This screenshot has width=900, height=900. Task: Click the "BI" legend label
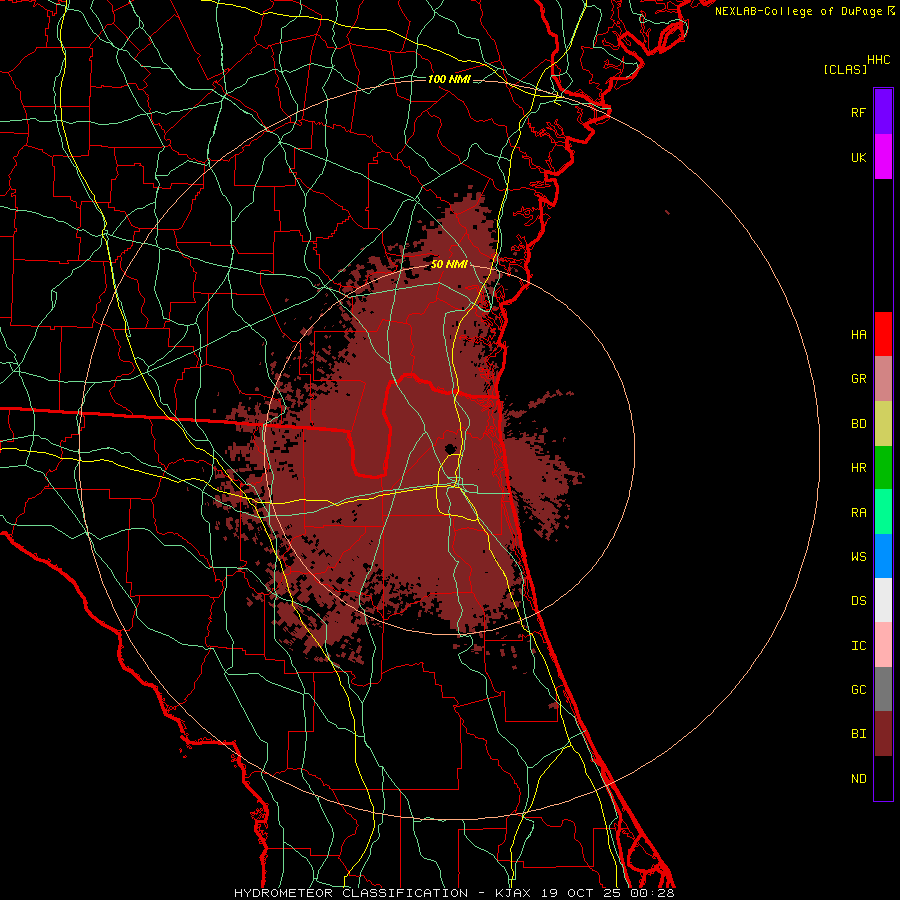858,734
